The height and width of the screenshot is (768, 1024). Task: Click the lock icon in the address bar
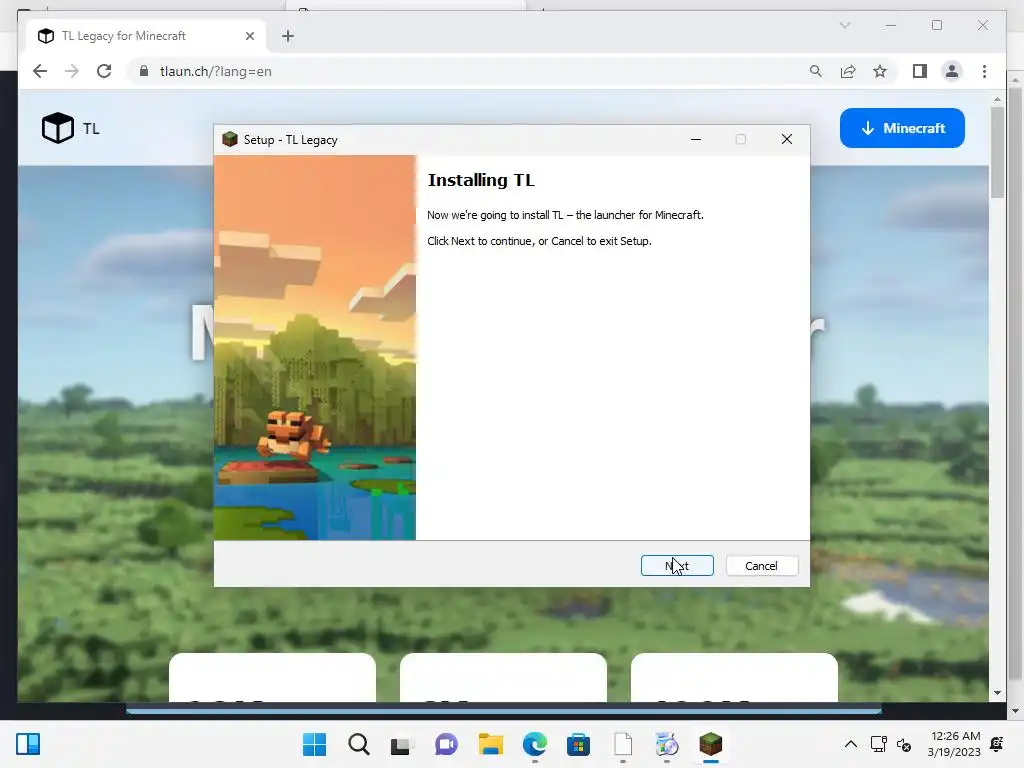coord(144,71)
